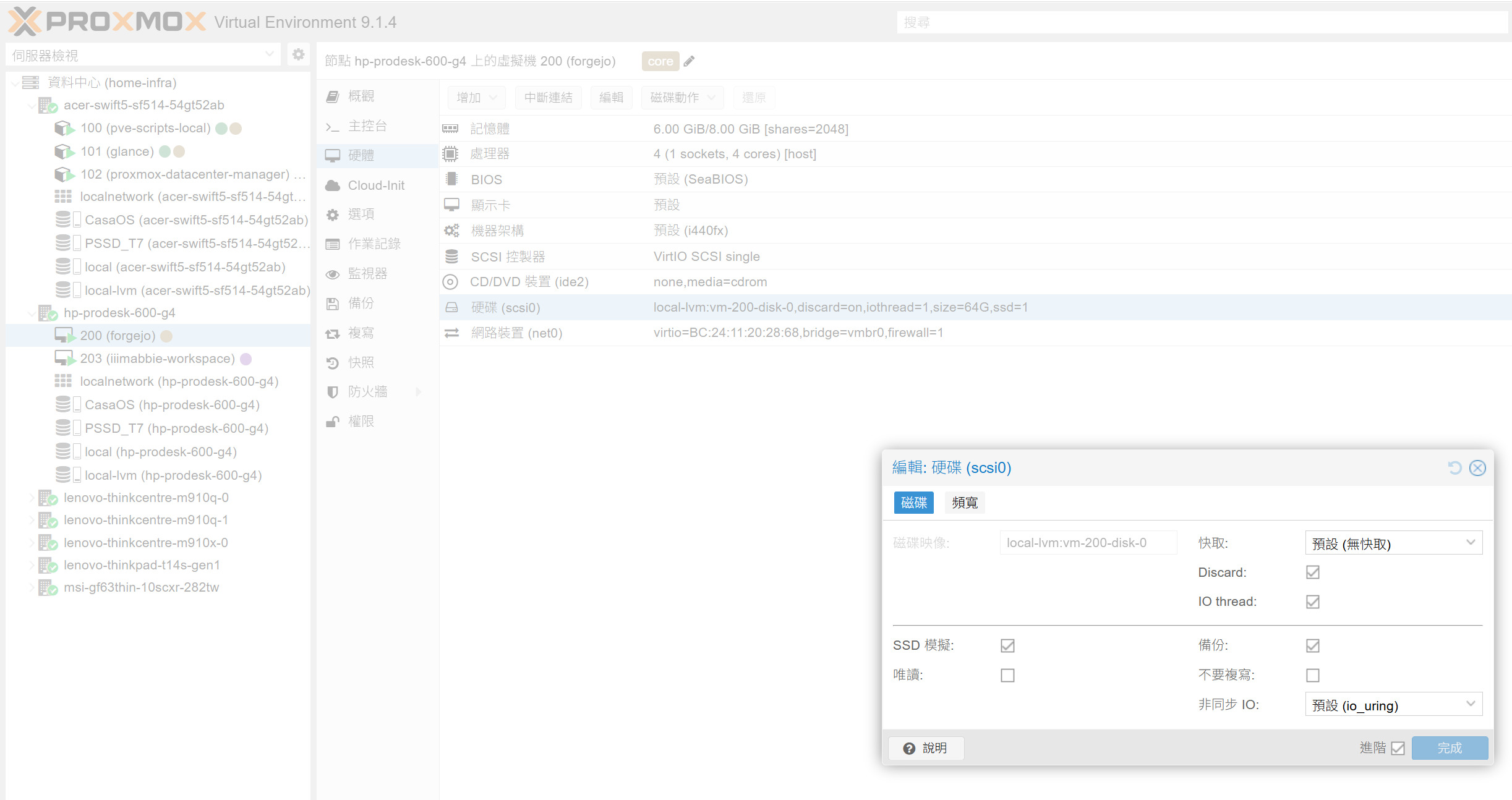Enable the read-only checkbox
This screenshot has width=1512, height=800.
[x=1007, y=675]
